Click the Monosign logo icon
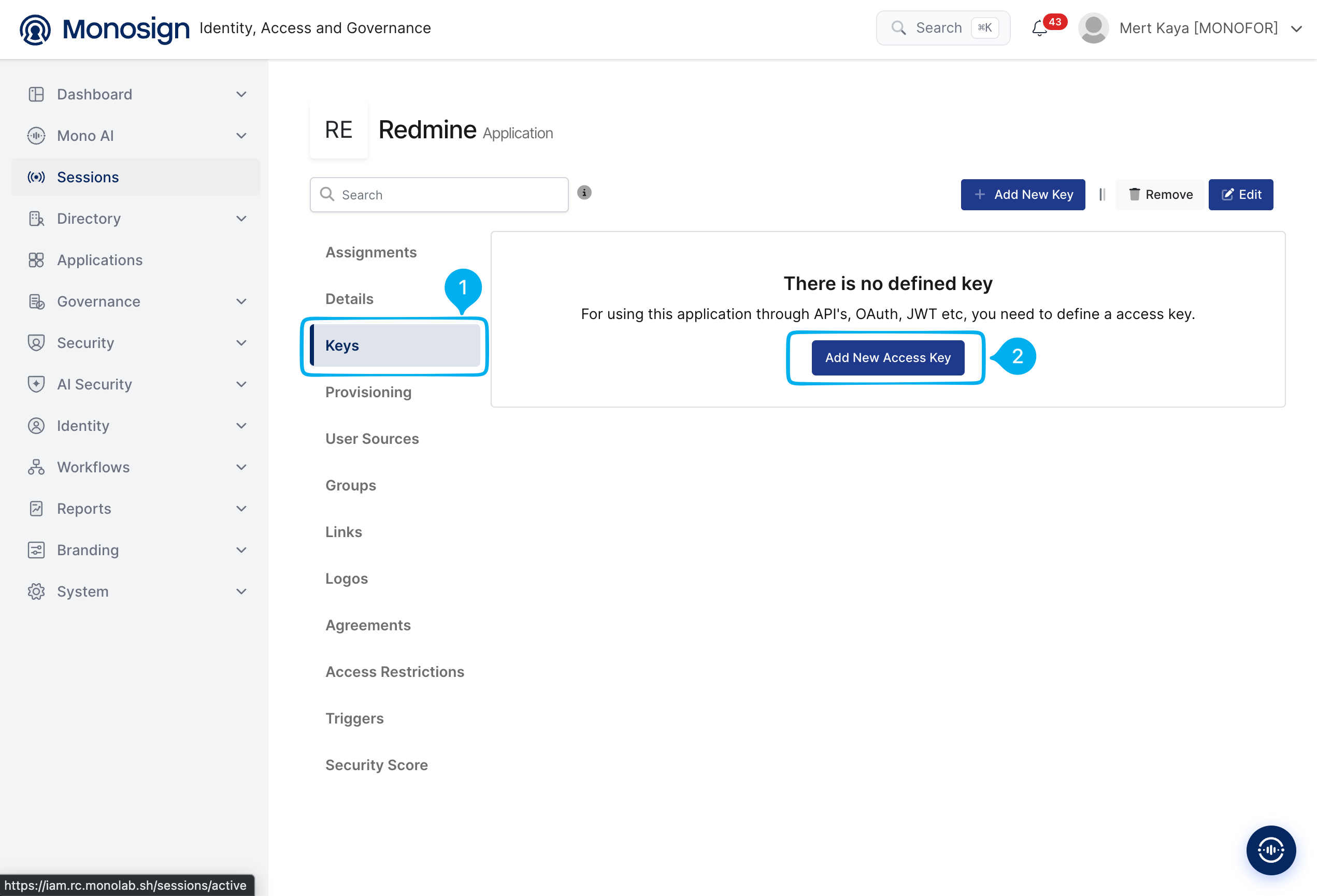Screen dimensions: 1317x896 point(35,29)
